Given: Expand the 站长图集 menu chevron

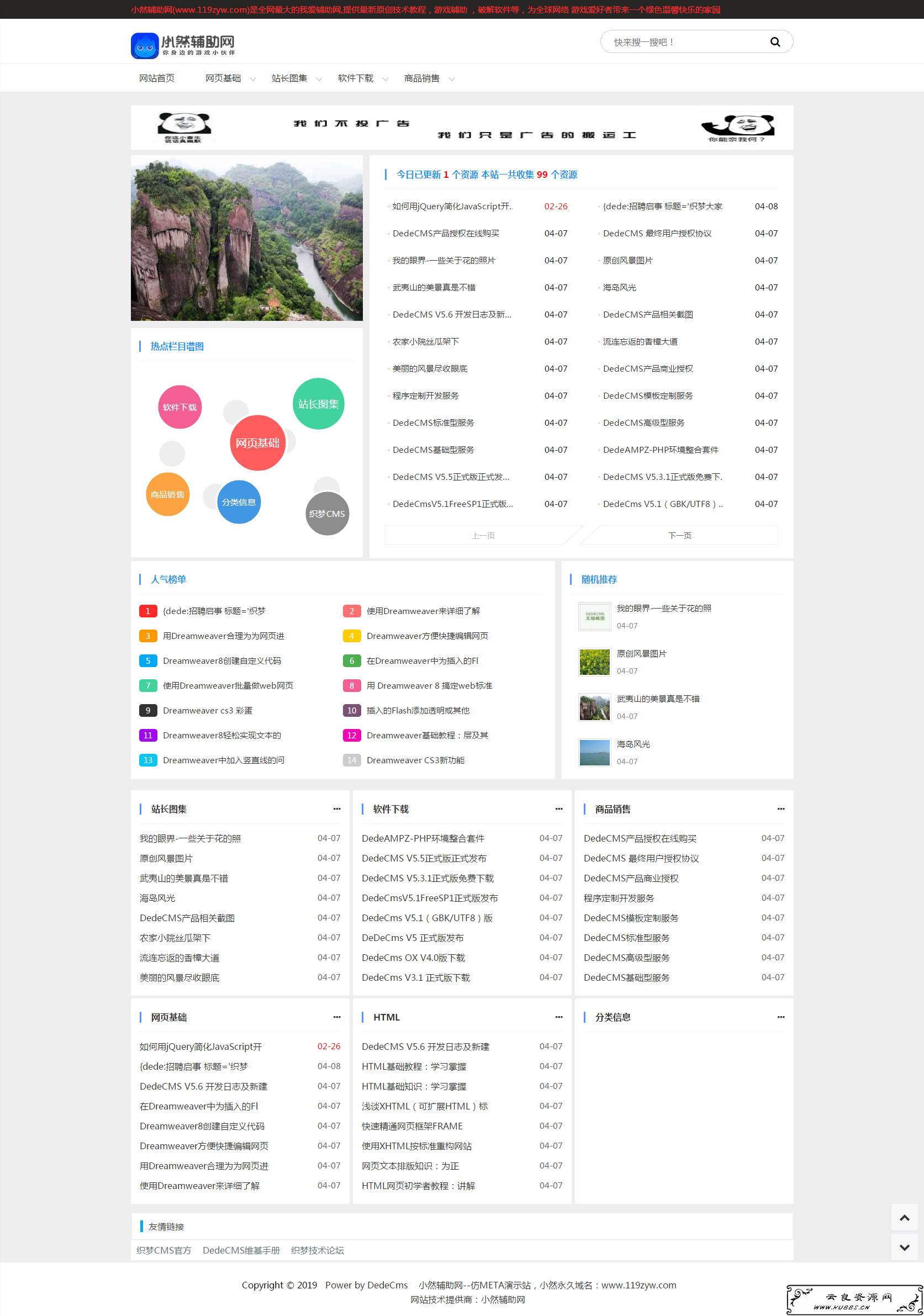Looking at the screenshot, I should coord(319,79).
